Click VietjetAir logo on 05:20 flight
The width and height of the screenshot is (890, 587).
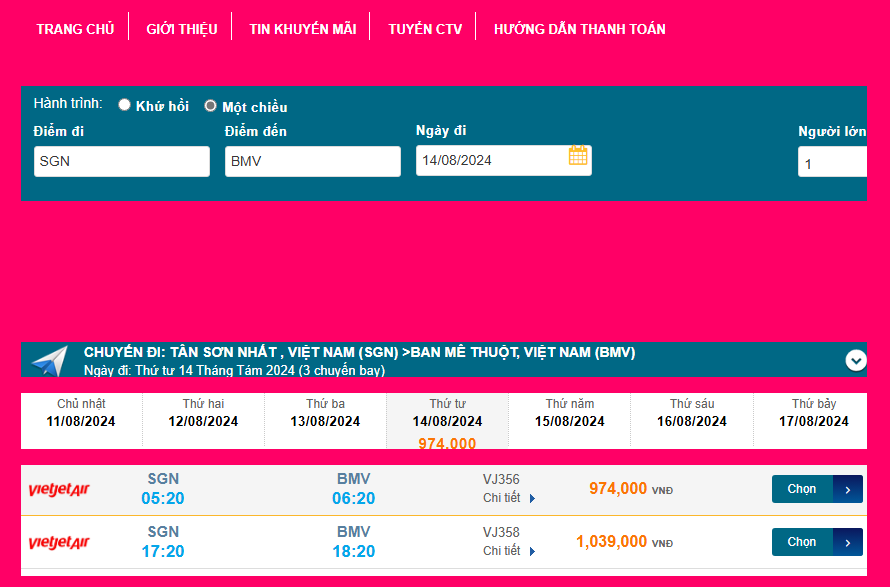60,489
